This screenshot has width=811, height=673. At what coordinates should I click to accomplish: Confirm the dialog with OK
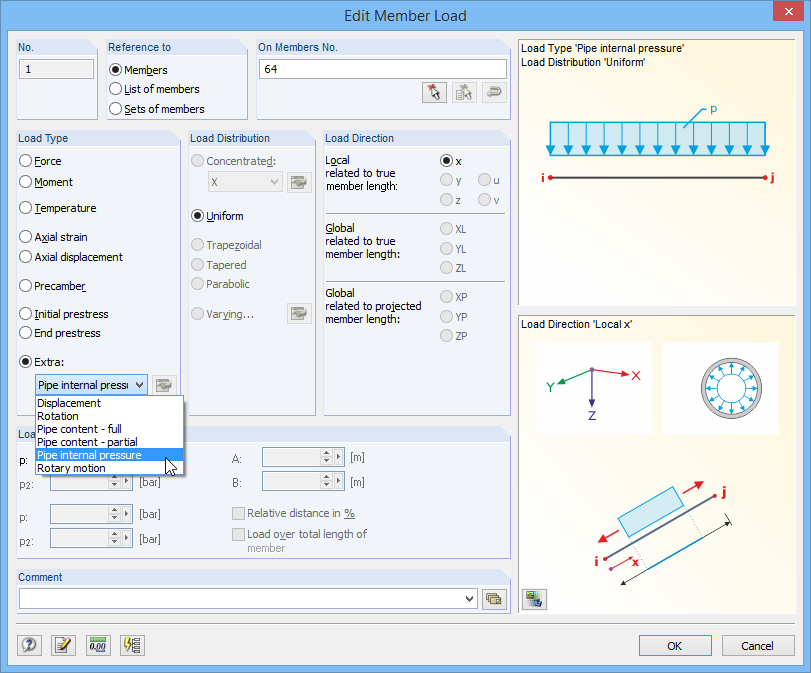[675, 645]
